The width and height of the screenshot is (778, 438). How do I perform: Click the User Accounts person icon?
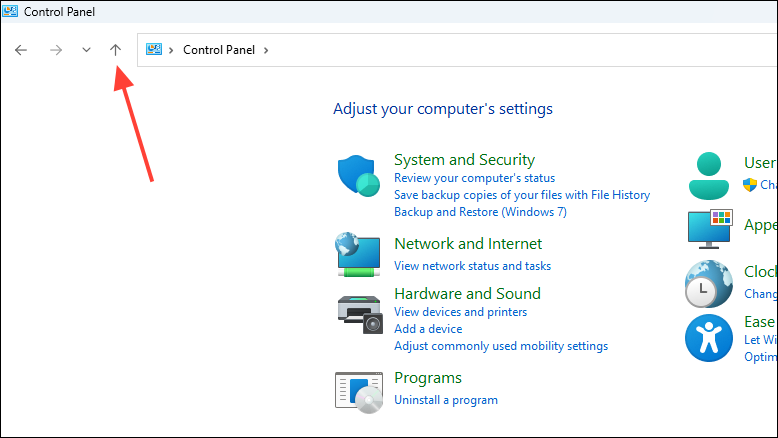[x=709, y=176]
